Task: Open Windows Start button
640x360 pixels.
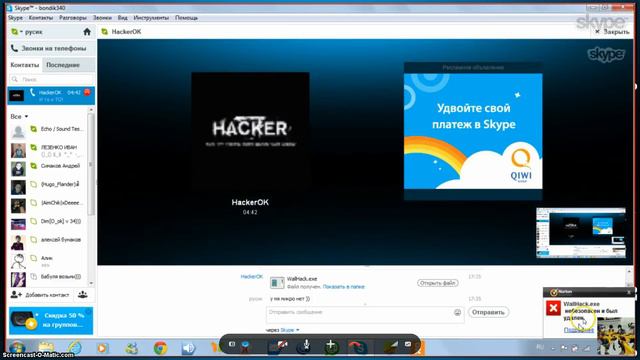Action: 17,348
